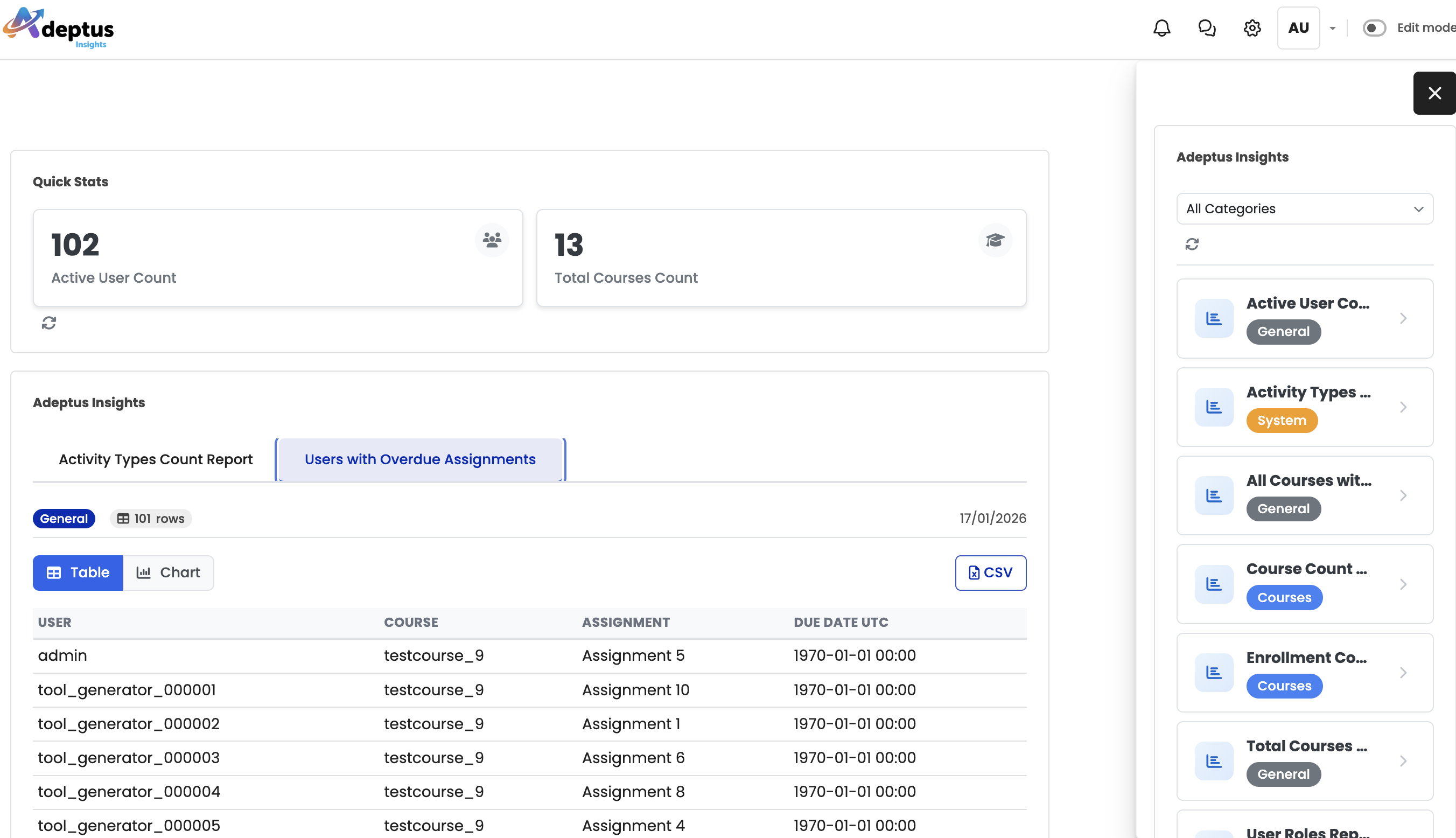
Task: Click report icon of All Courses wit...
Action: [x=1213, y=495]
